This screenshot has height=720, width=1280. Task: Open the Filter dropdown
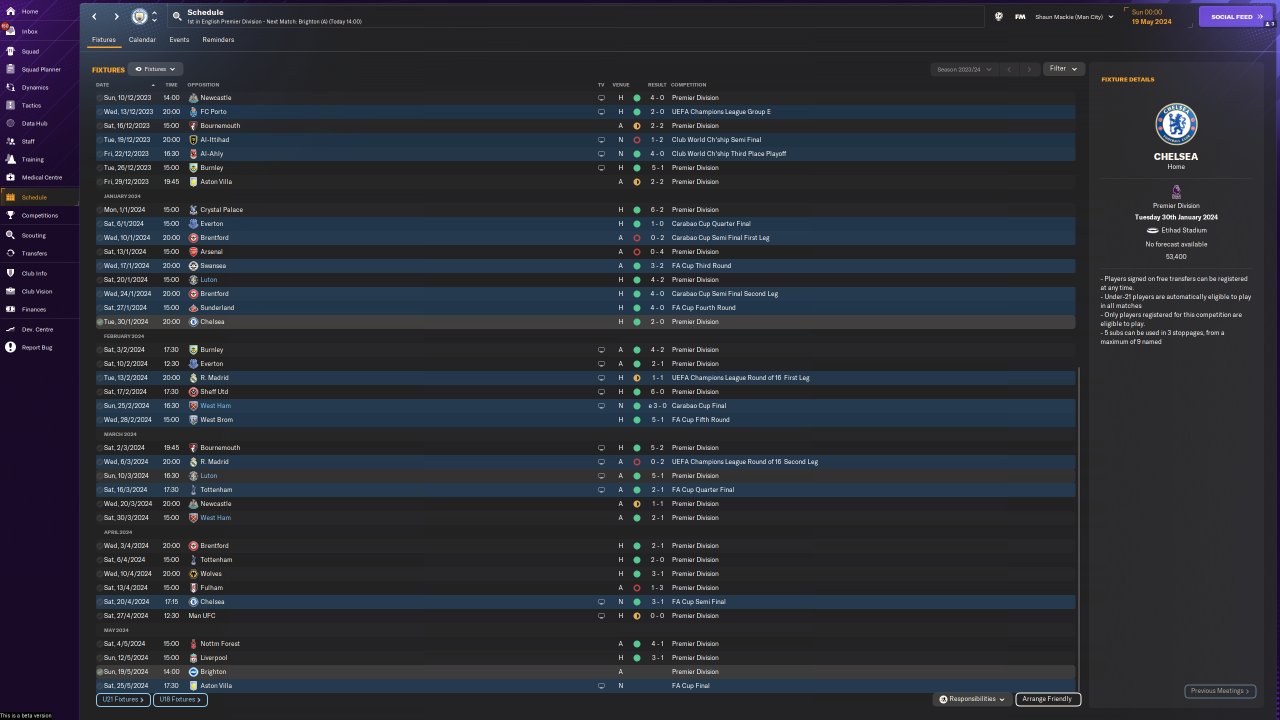tap(1064, 69)
